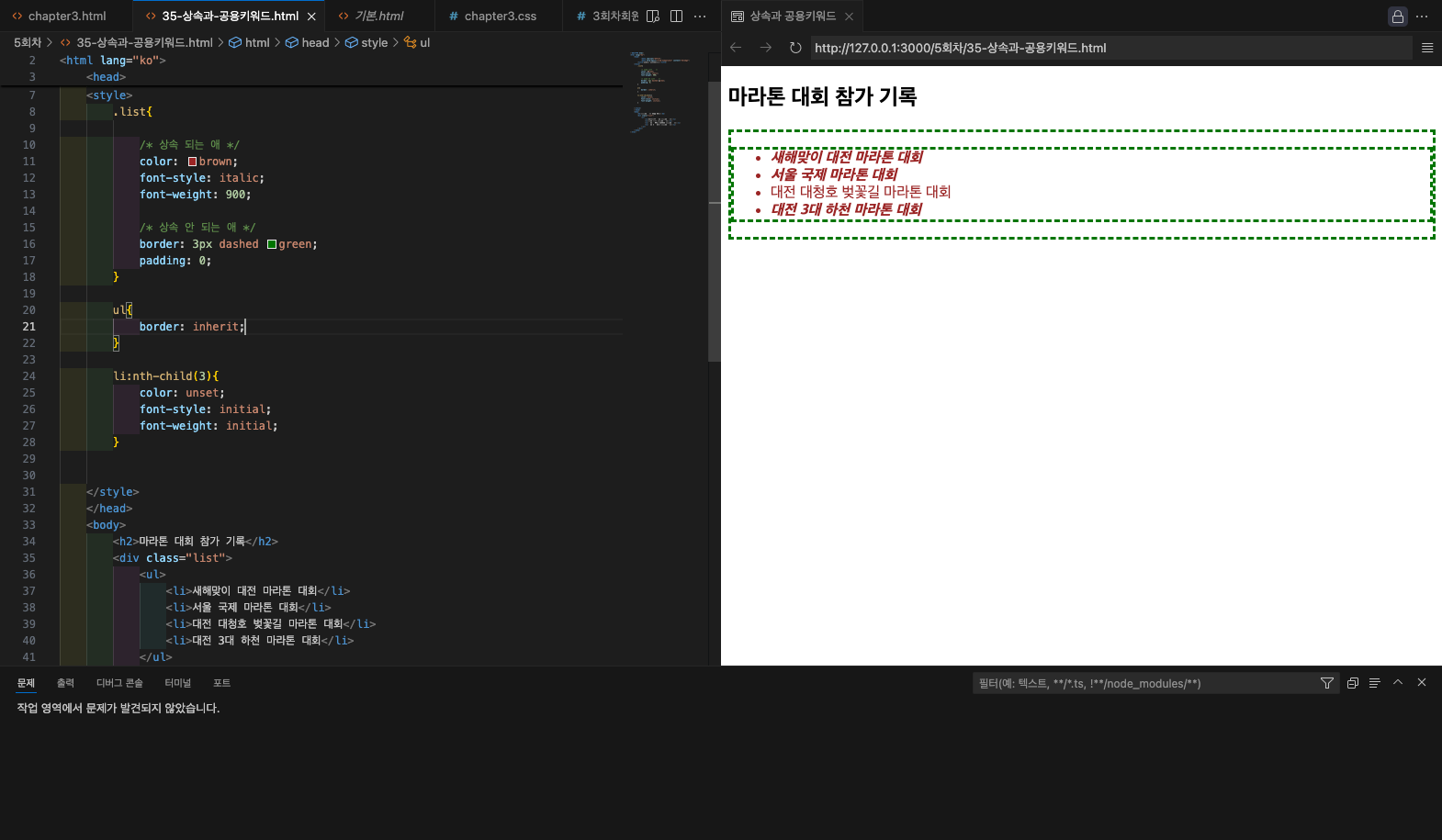Split the editor with the split icon
This screenshot has height=840, width=1442.
(676, 16)
